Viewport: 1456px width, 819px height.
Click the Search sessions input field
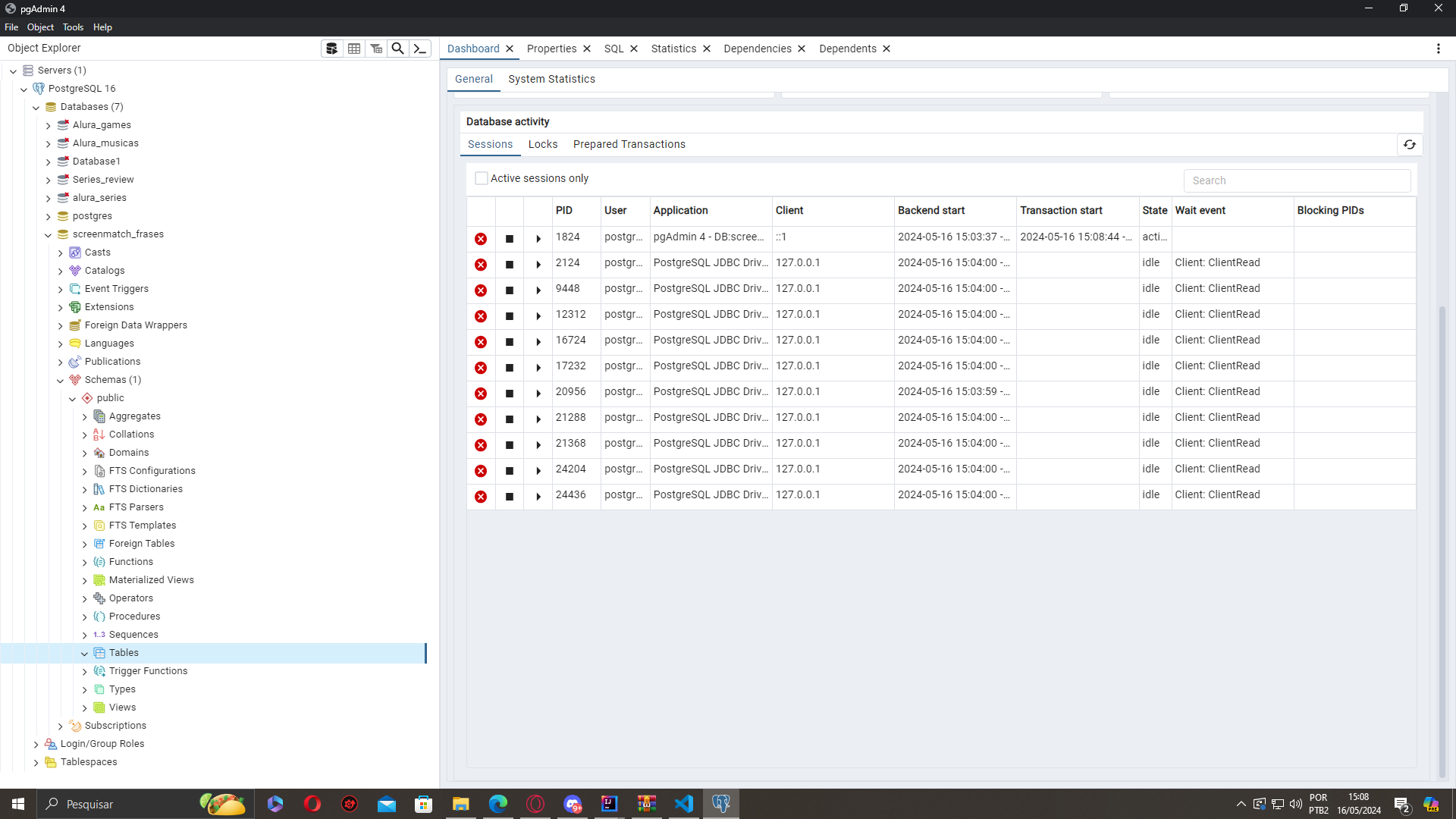[1296, 180]
